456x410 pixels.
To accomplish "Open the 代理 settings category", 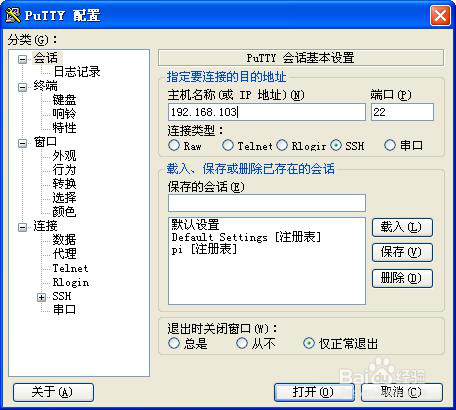I will click(64, 254).
